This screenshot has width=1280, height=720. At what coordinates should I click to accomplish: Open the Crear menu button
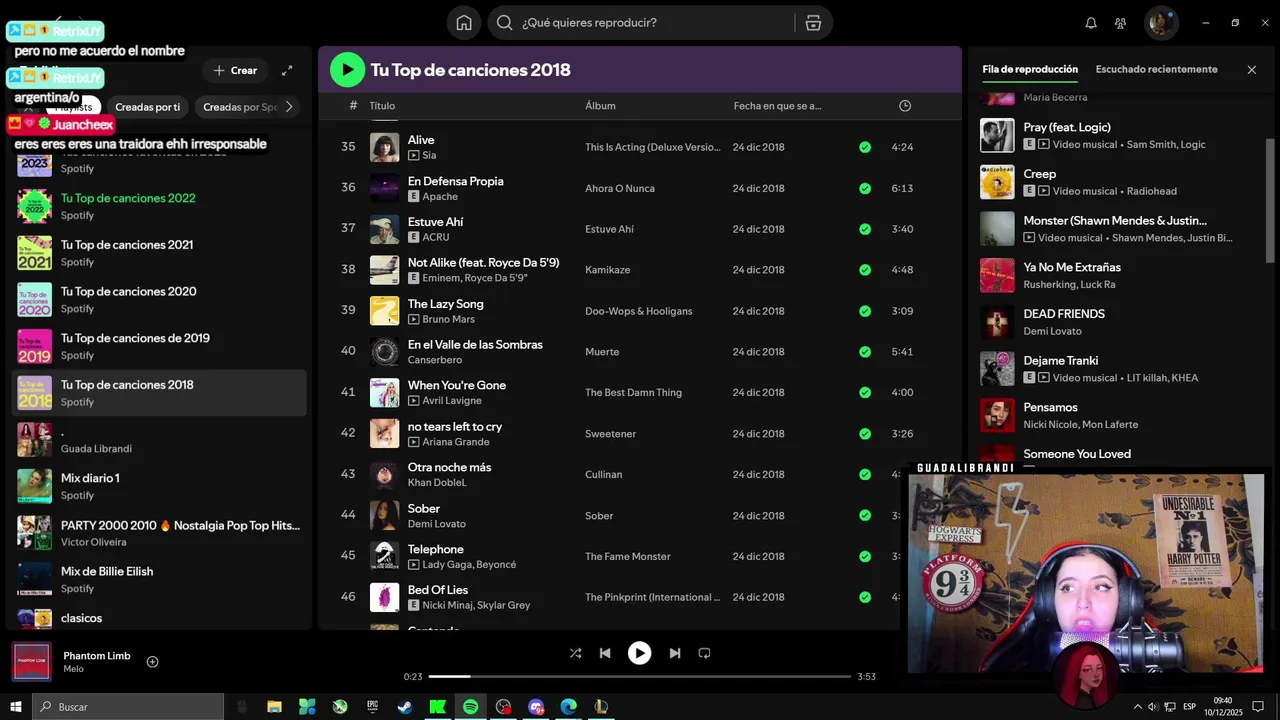(236, 70)
